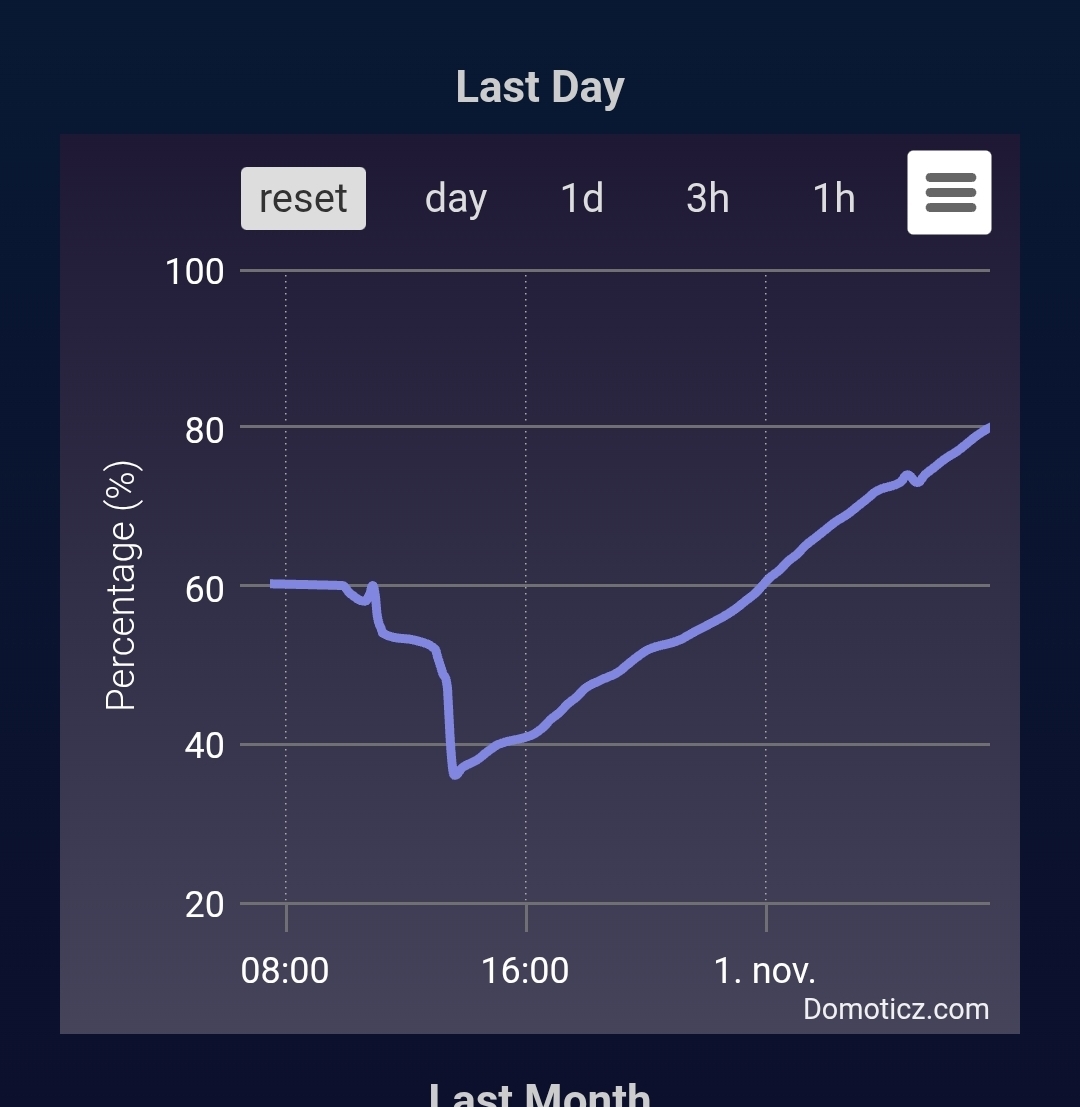The width and height of the screenshot is (1080, 1107).
Task: Click the line's rightmost end near 80%
Action: 986,430
